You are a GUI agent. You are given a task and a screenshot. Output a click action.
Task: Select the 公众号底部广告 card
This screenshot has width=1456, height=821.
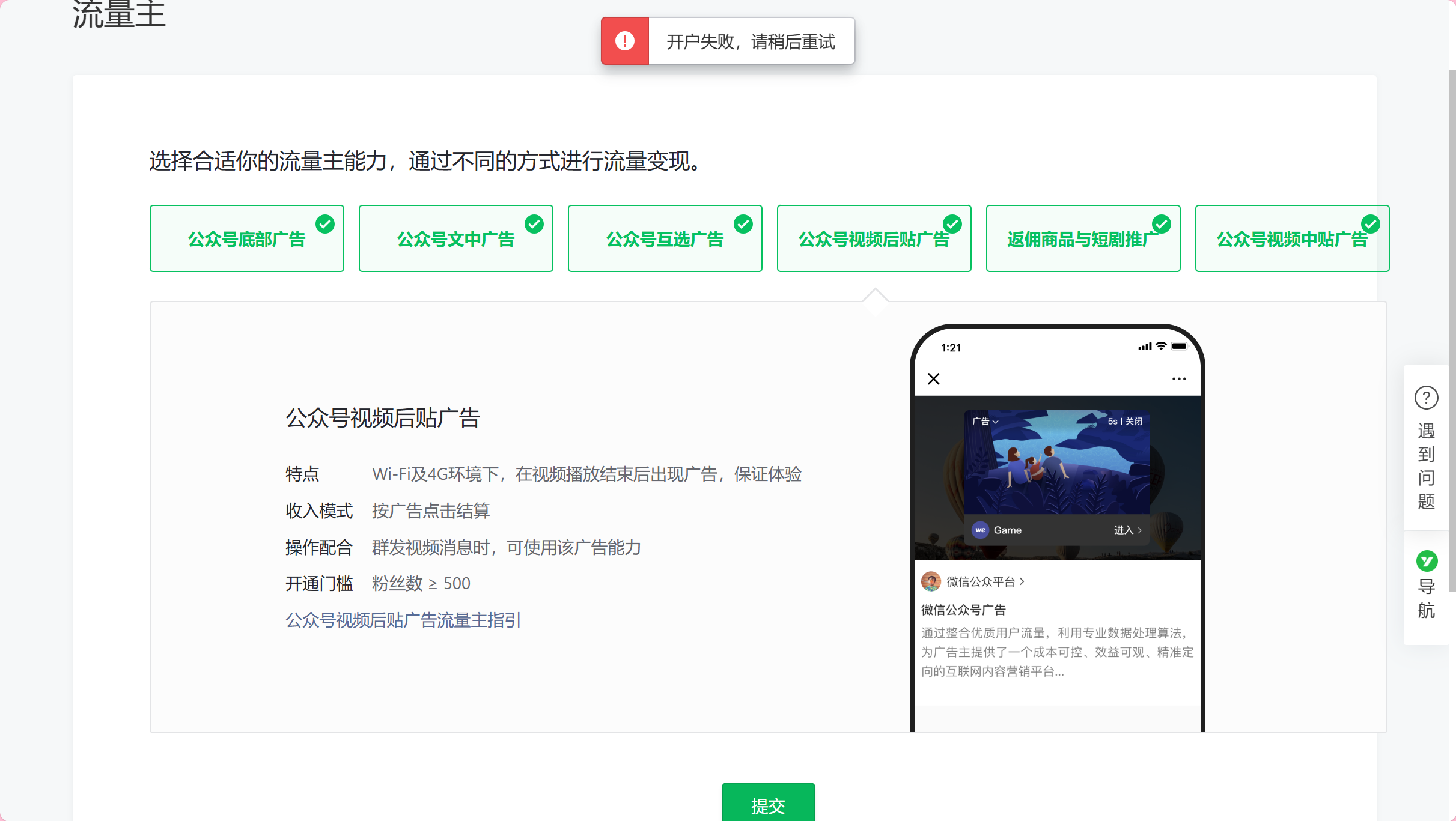click(x=247, y=238)
